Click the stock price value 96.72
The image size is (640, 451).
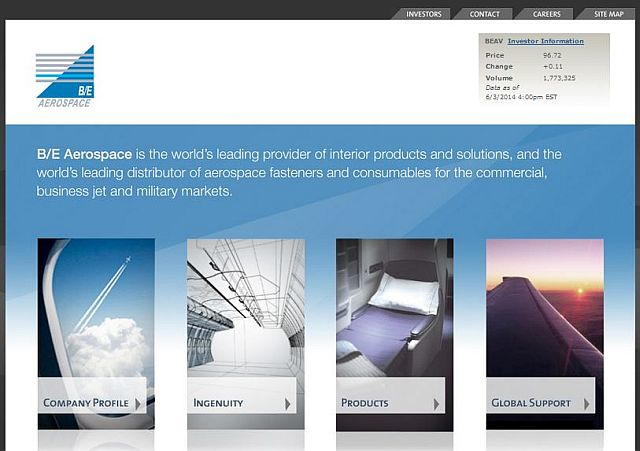click(552, 56)
